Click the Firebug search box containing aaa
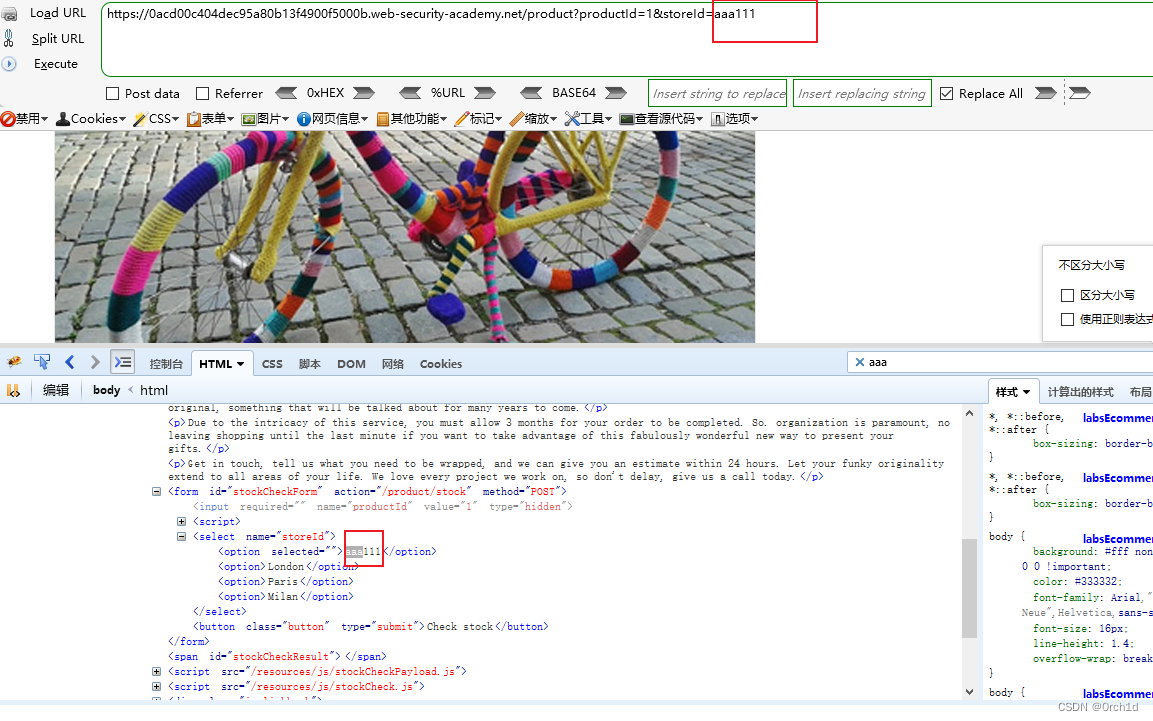1153x721 pixels. coord(1000,362)
